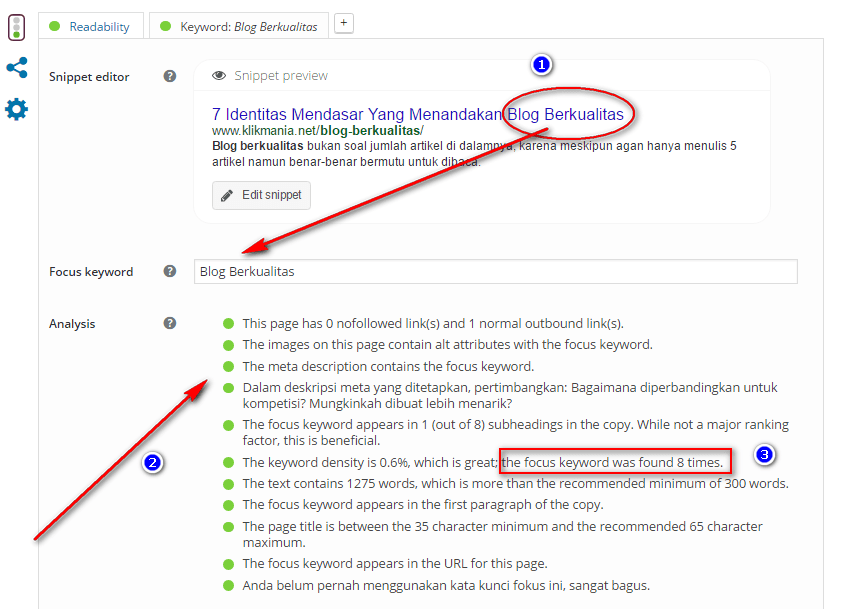Click the snippet meta description text

(x=474, y=153)
